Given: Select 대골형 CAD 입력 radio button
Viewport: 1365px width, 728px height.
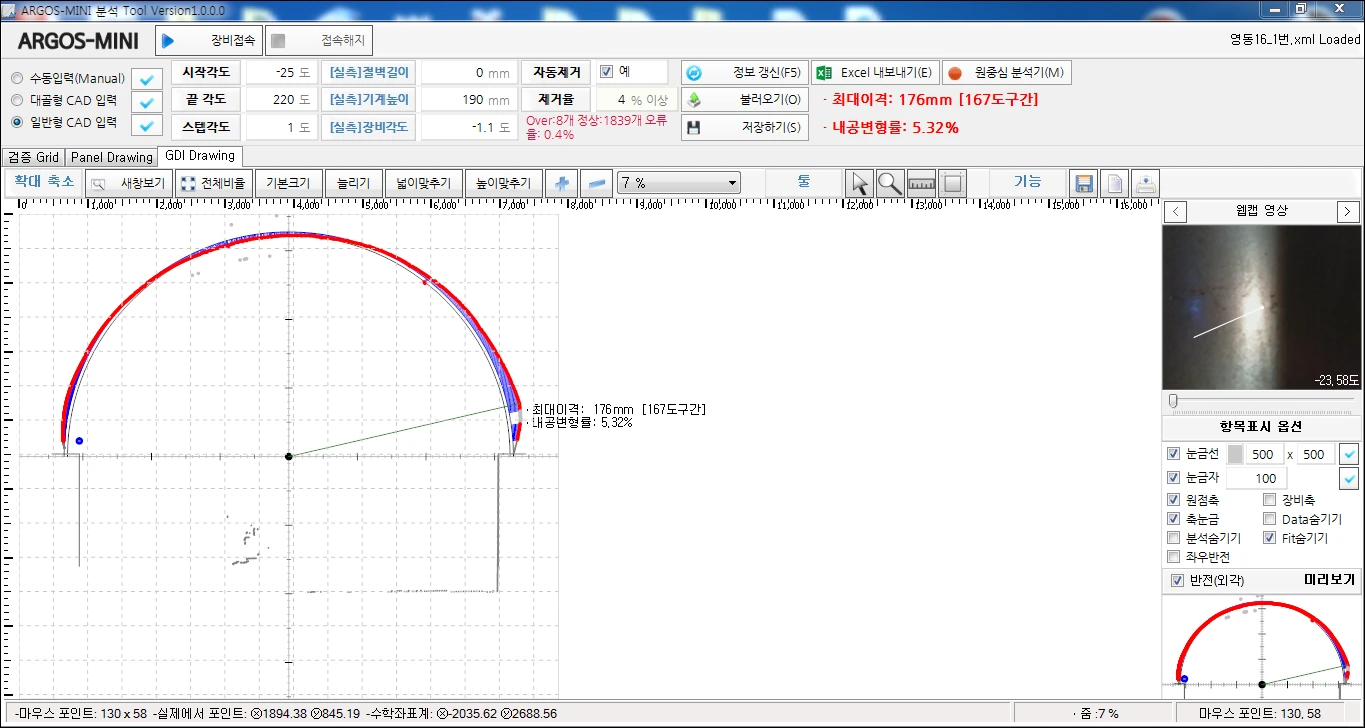Looking at the screenshot, I should tap(17, 100).
